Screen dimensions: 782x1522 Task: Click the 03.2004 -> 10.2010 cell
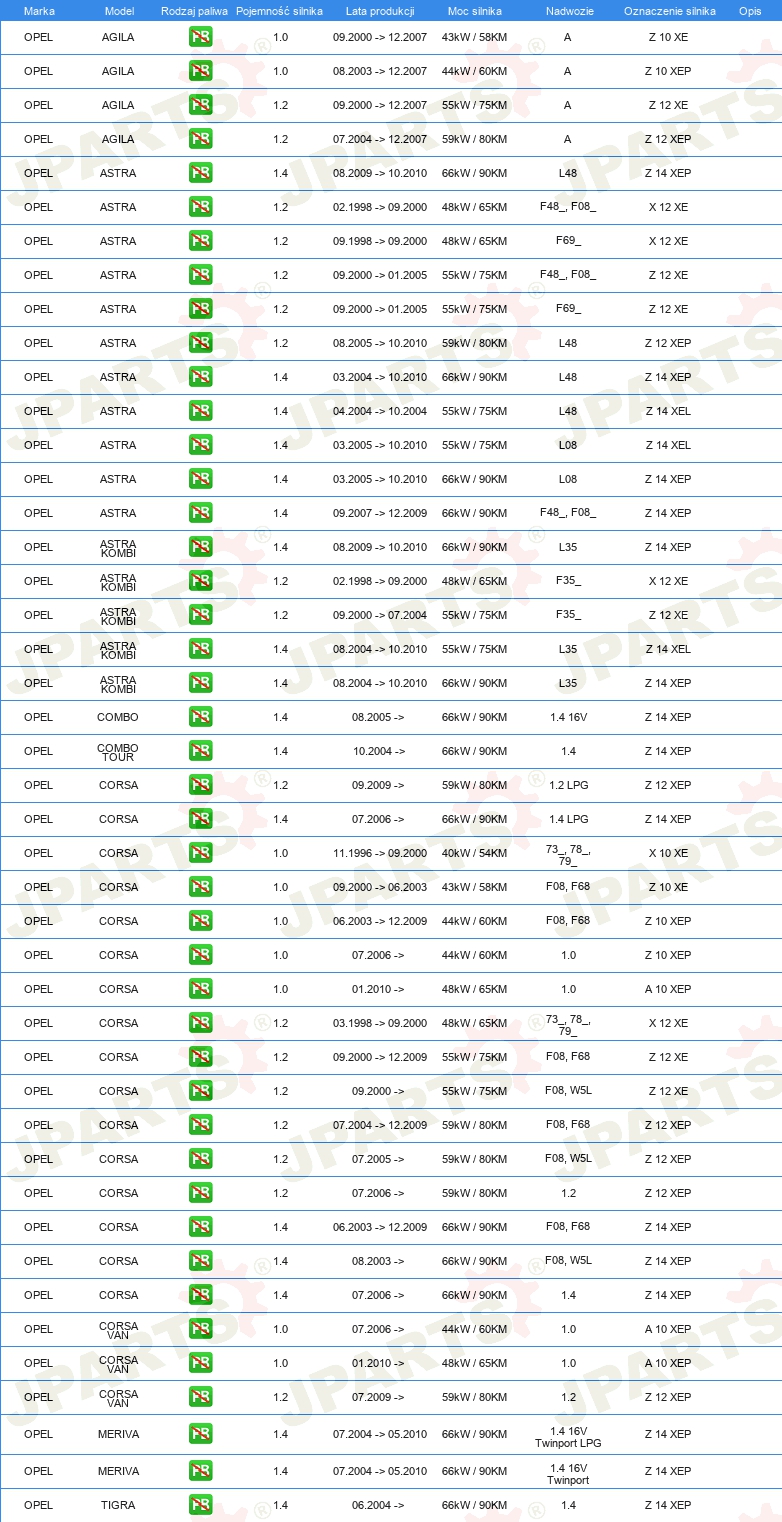click(380, 377)
